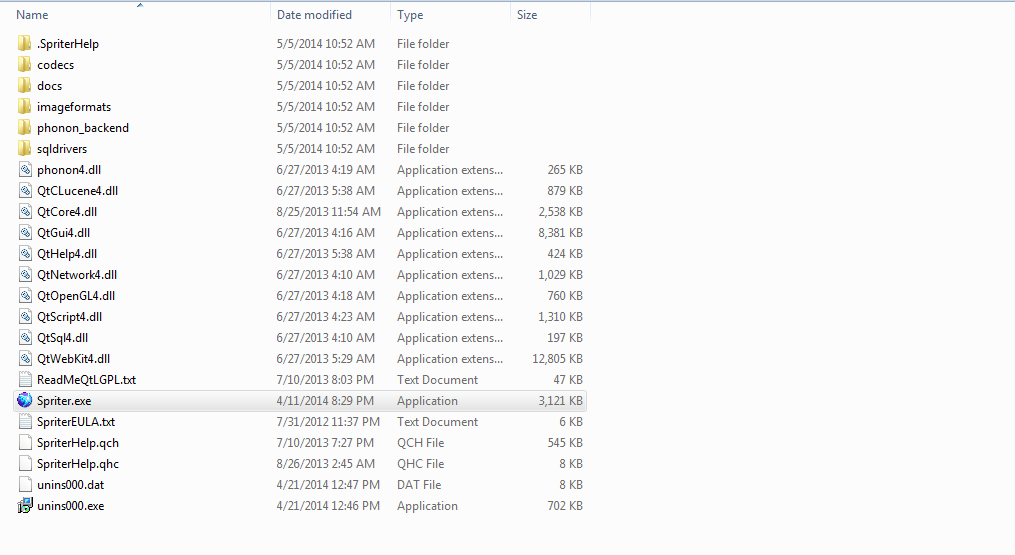
Task: Click the SpriterHelp.qch file icon
Action: click(25, 443)
